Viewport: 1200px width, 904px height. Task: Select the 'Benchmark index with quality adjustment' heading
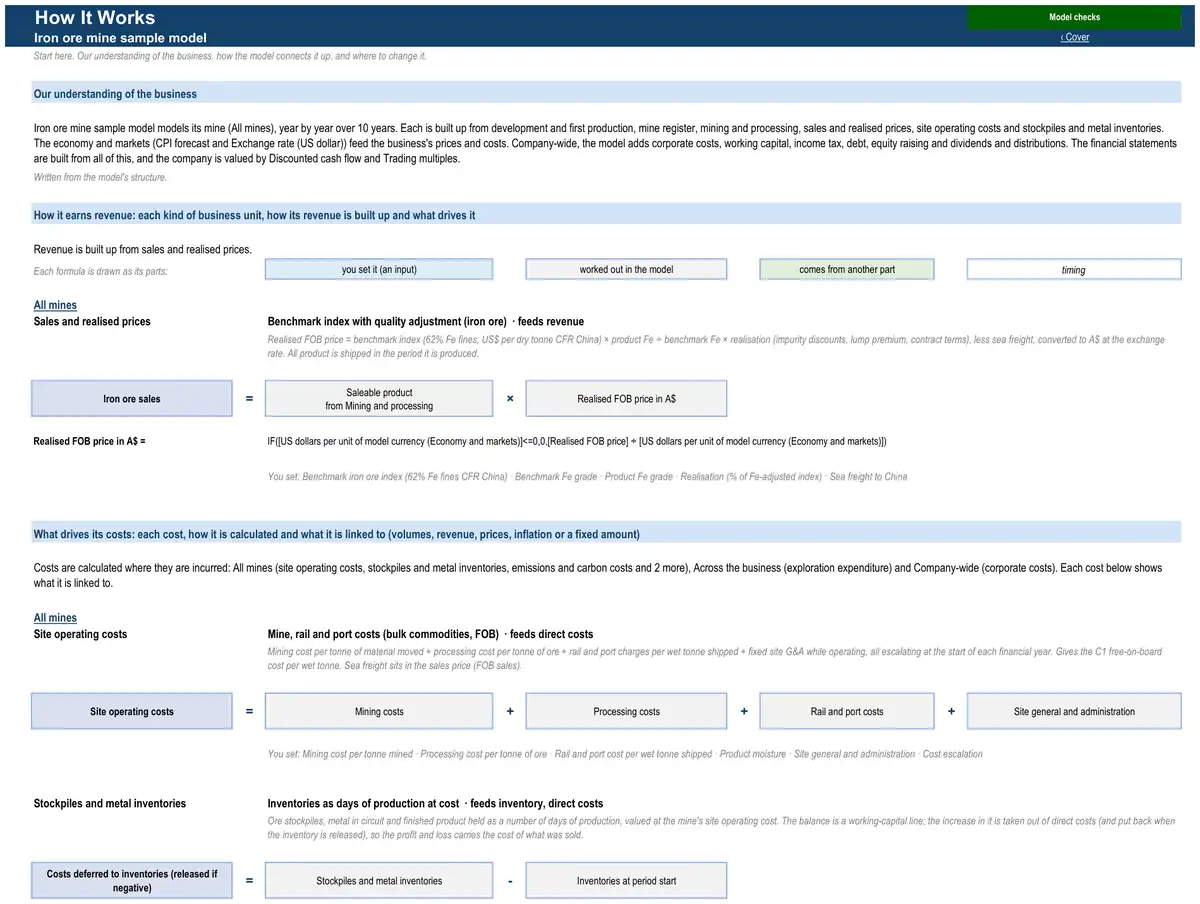coord(426,322)
